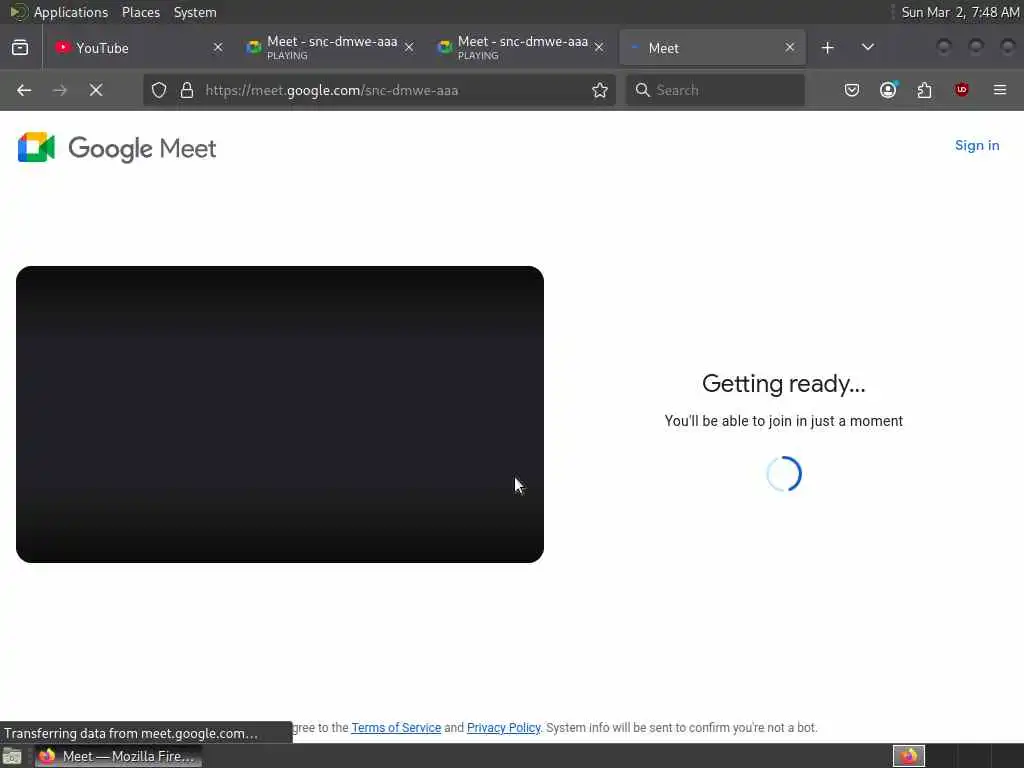The image size is (1024, 768).
Task: Open tracking protection shield info
Action: pos(159,90)
